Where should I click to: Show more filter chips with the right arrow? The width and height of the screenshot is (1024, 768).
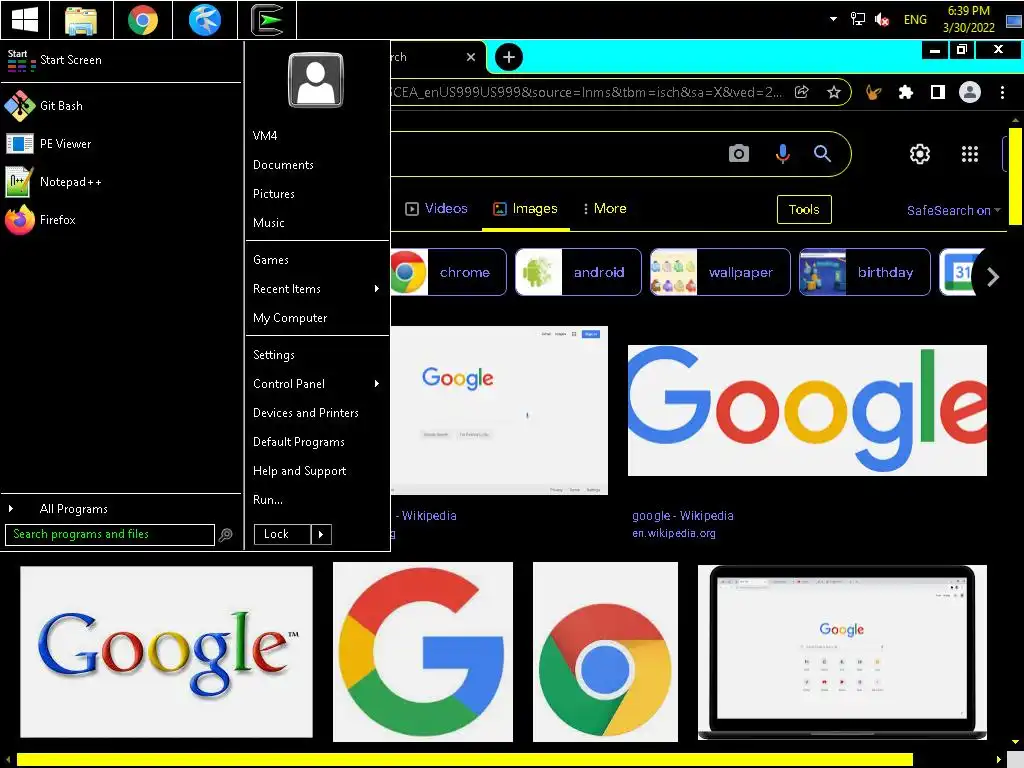[993, 277]
